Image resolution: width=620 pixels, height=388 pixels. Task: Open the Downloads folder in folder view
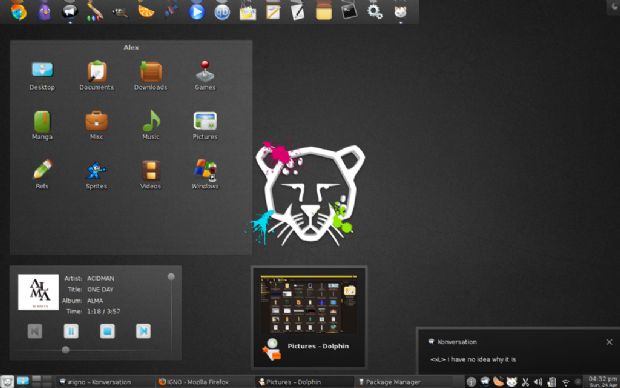(x=151, y=76)
